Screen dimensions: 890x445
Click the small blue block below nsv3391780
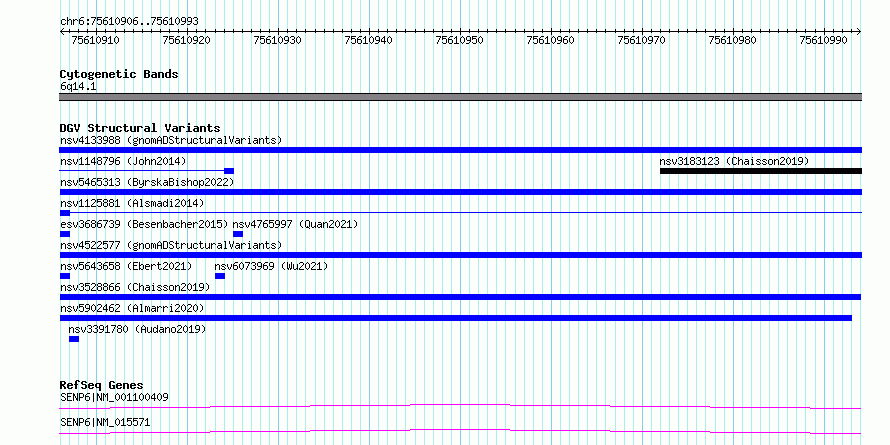74,339
